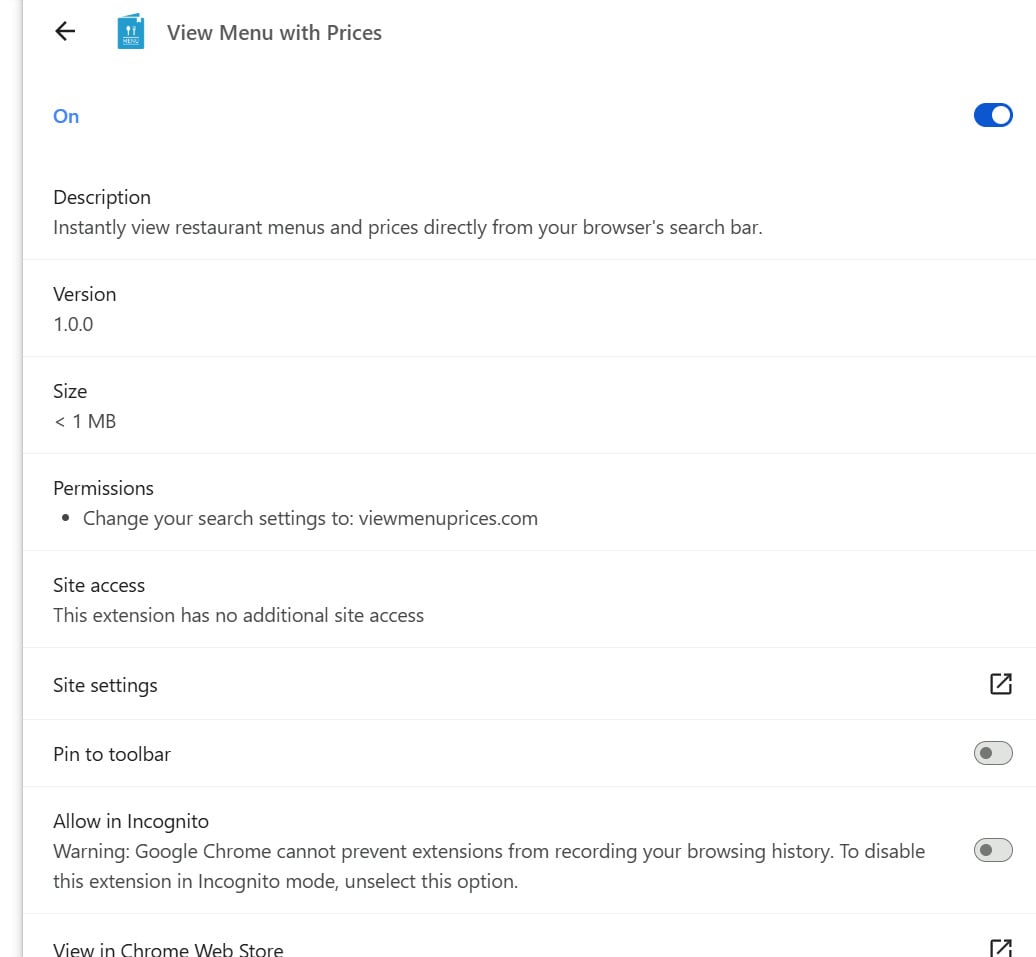Screen dimensions: 1036x957
Task: Click View in Chrome Web Store text
Action: pyautogui.click(x=168, y=949)
